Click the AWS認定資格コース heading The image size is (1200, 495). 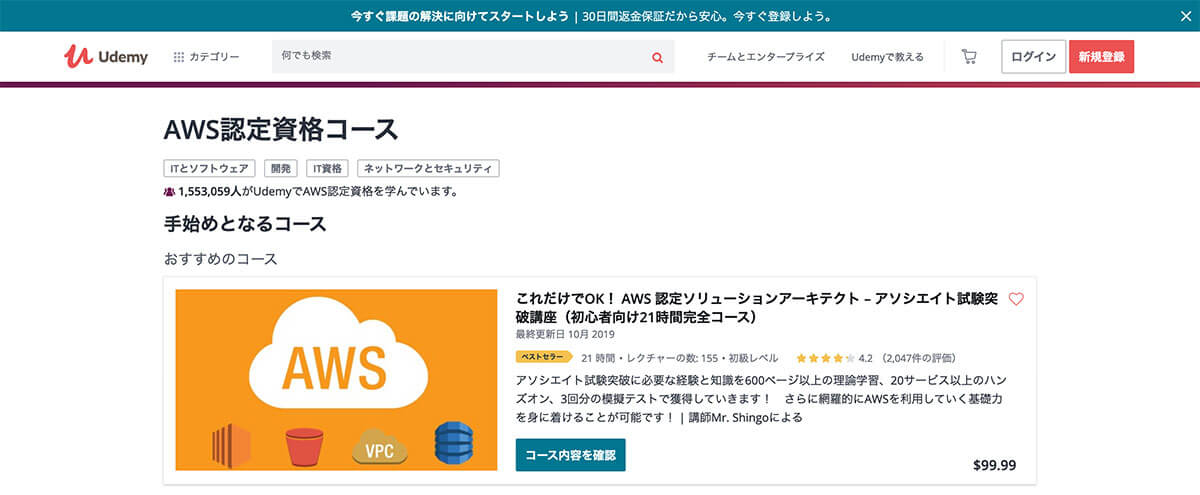tap(281, 129)
